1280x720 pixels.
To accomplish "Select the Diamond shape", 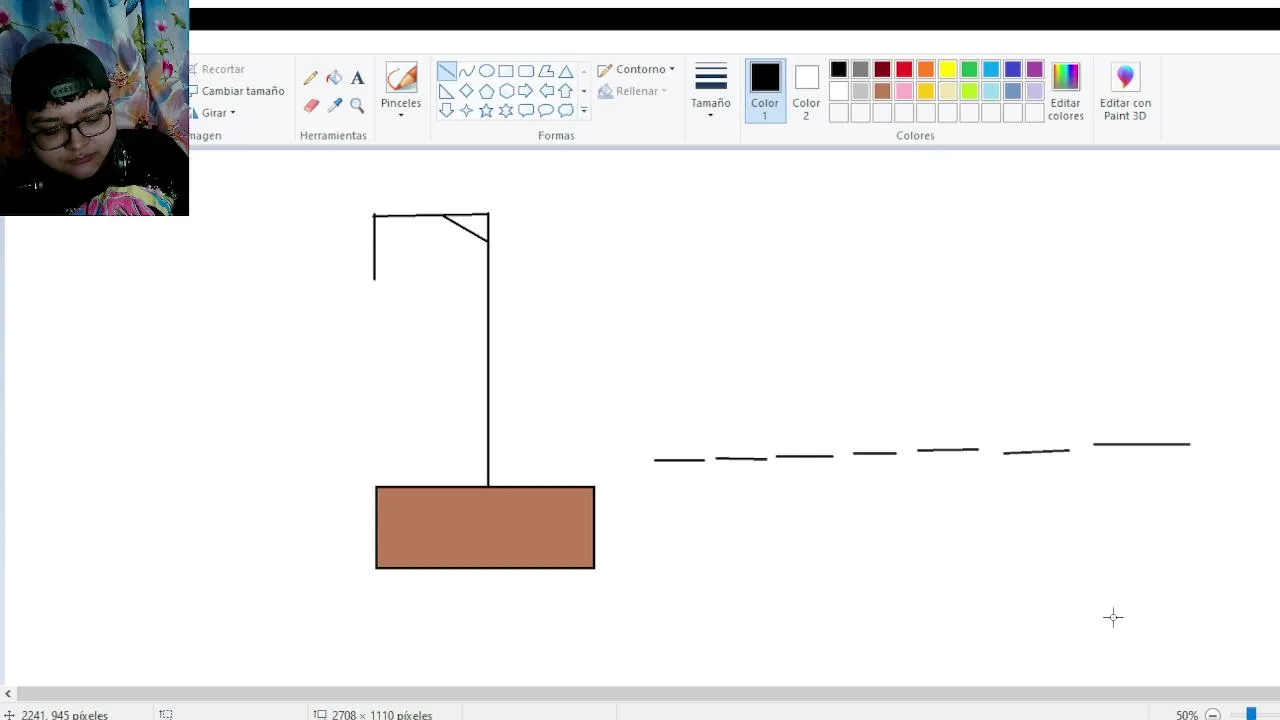I will (x=466, y=91).
